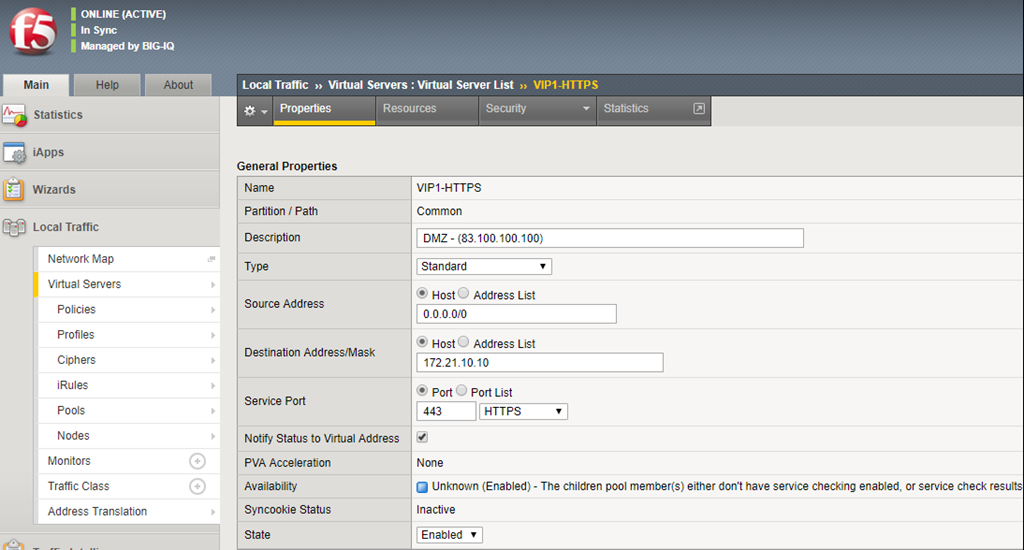Expand the Virtual Servers submenu arrow
Viewport: 1024px width, 550px height.
213,285
